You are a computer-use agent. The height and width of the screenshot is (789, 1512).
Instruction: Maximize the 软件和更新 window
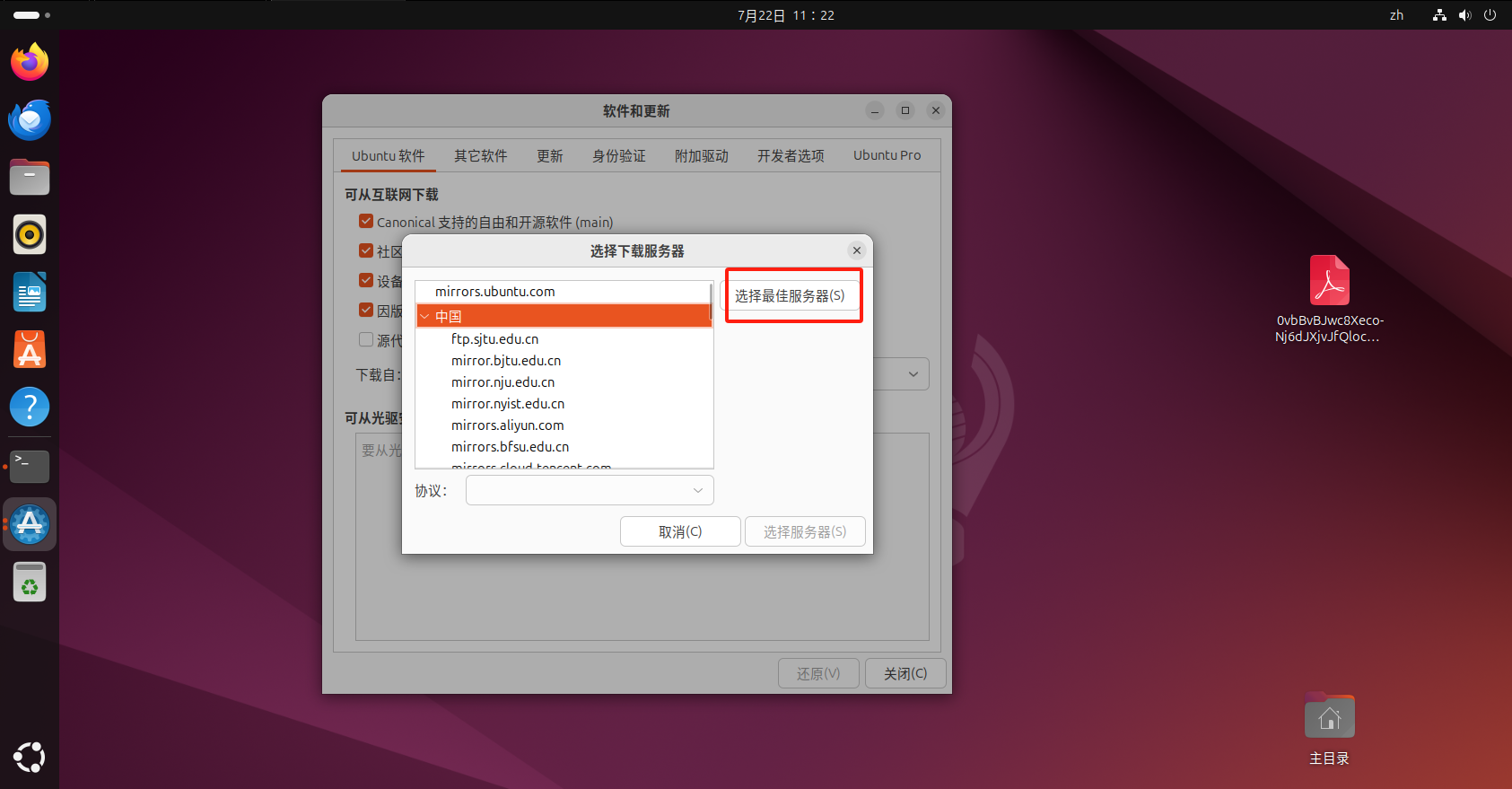pyautogui.click(x=905, y=110)
